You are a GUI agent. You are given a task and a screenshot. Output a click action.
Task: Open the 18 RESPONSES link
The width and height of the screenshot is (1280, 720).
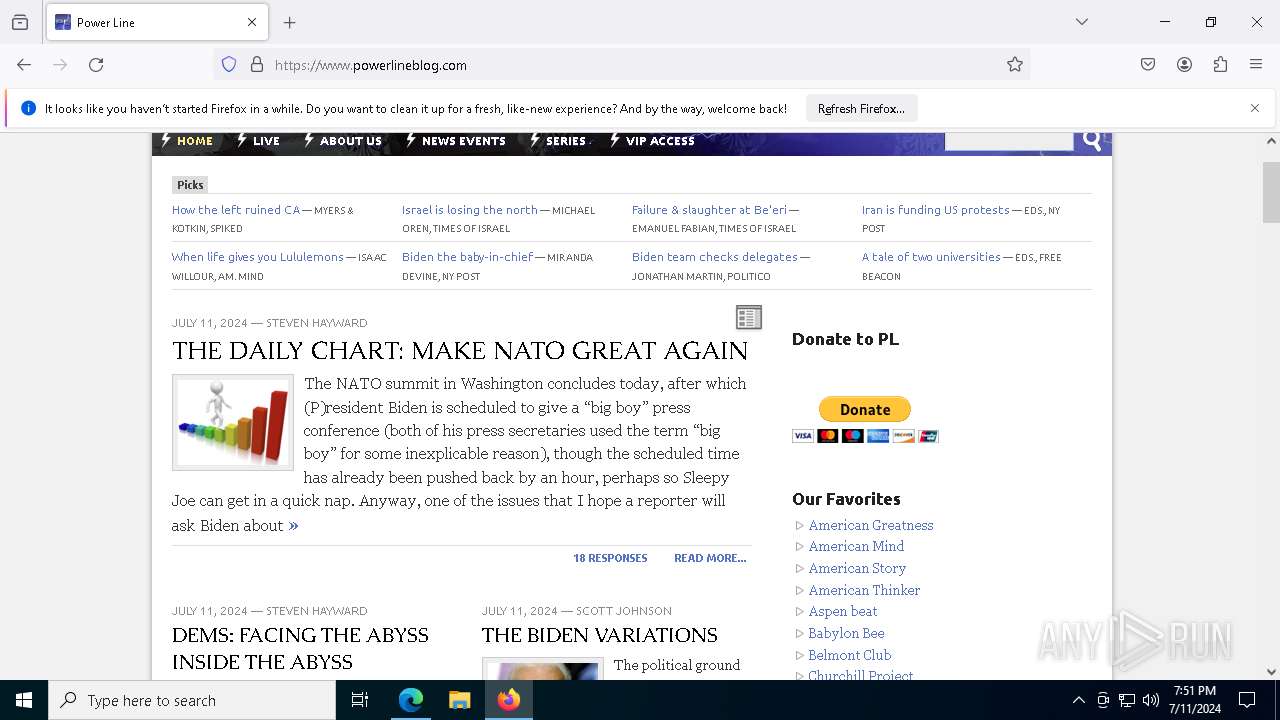coord(610,558)
